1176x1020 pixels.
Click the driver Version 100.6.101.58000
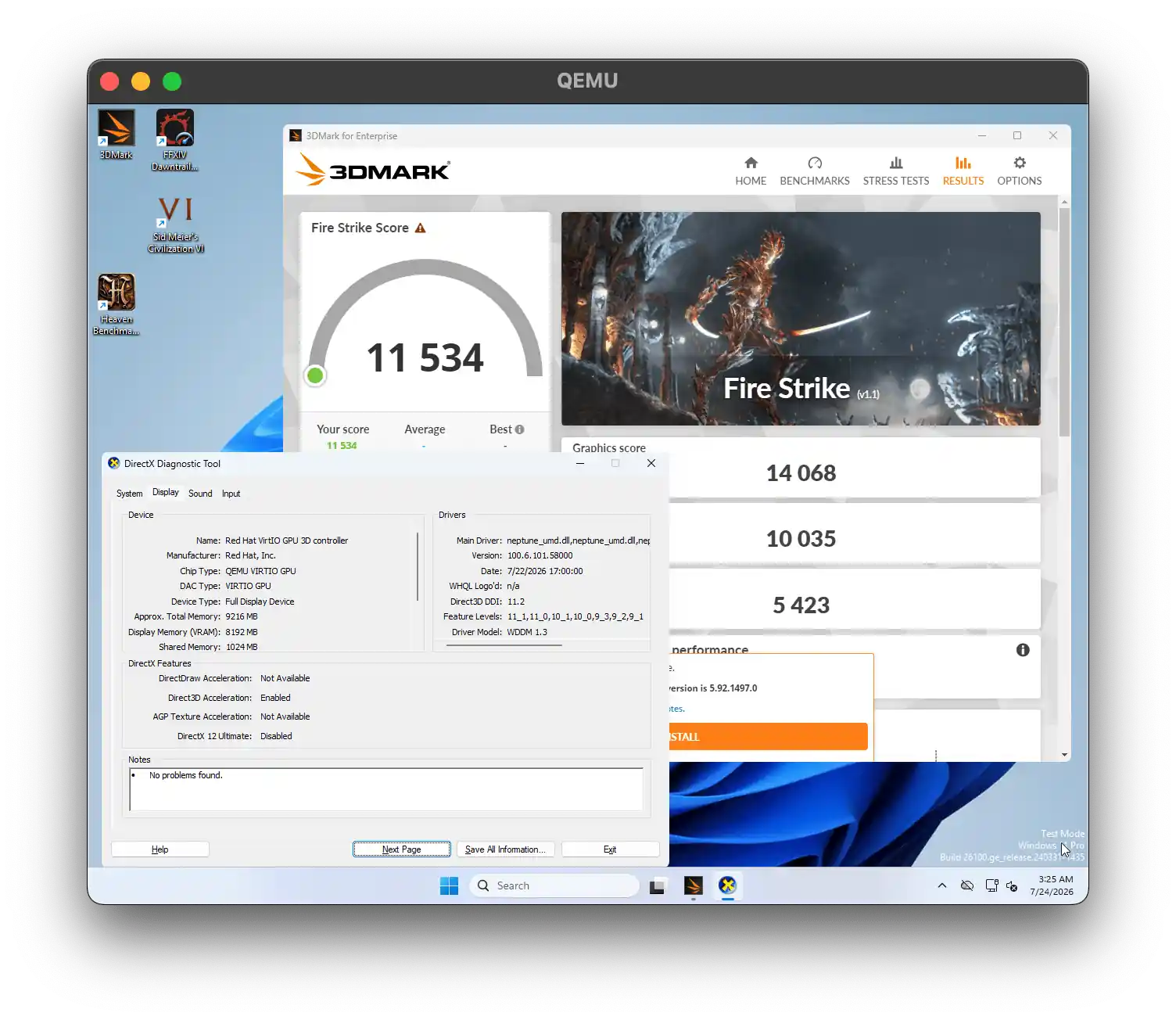(x=540, y=555)
